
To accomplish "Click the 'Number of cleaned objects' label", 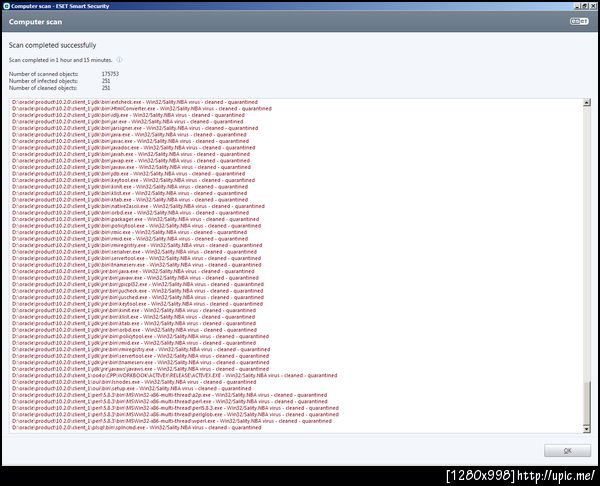I will pyautogui.click(x=43, y=88).
